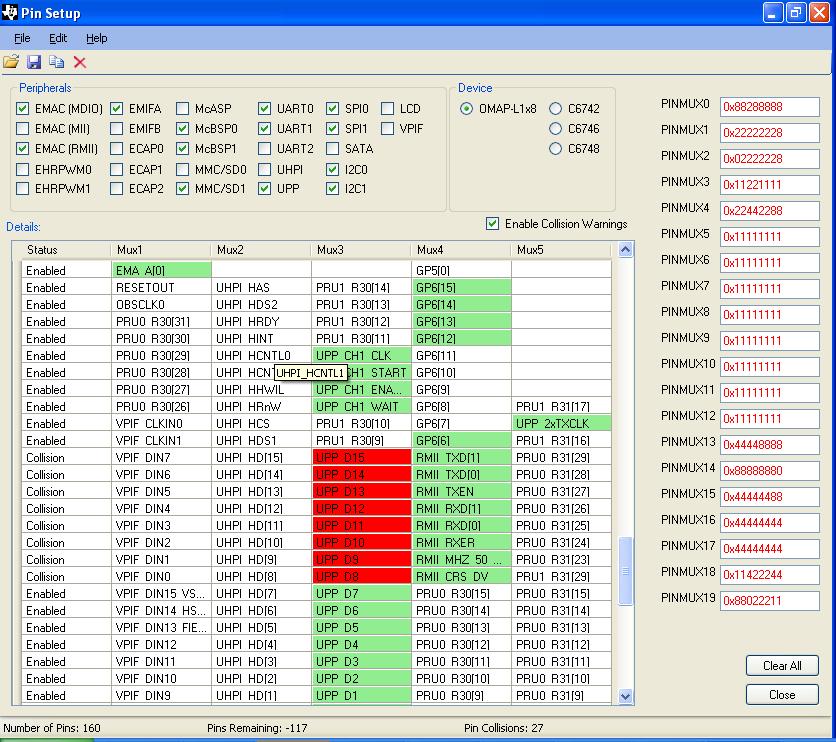
Task: Enable the LCD peripheral checkbox
Action: pyautogui.click(x=388, y=109)
